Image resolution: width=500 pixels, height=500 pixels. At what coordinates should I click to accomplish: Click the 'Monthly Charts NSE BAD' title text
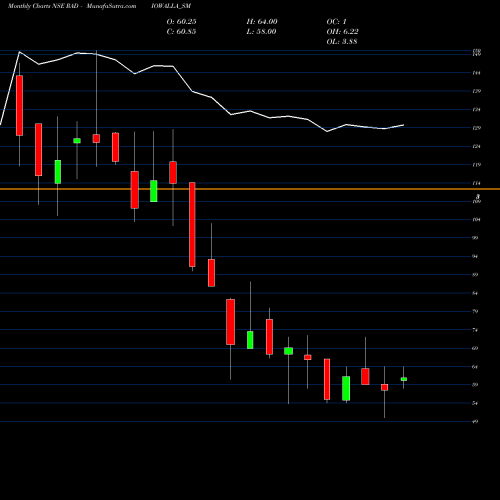tap(43, 6)
